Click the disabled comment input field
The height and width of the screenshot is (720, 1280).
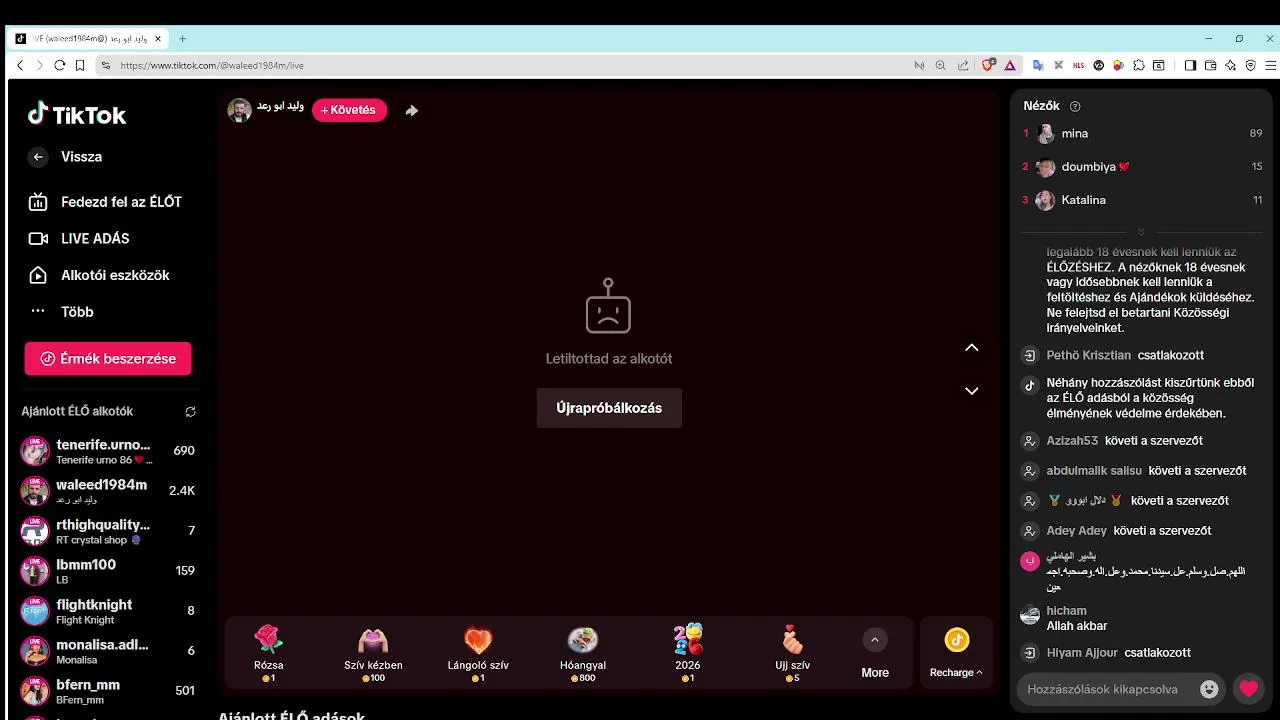[1105, 689]
